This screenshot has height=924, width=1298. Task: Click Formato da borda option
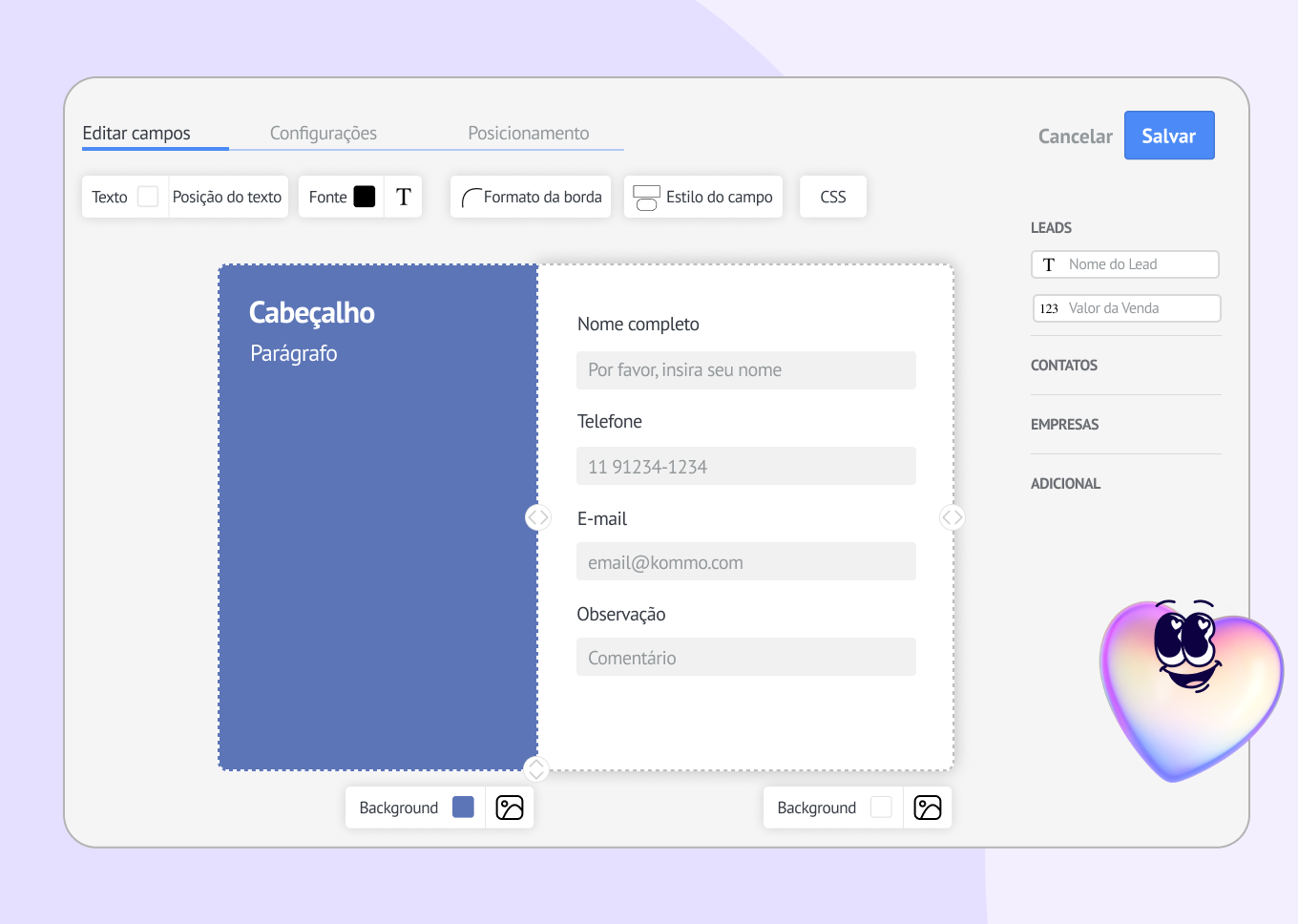click(x=531, y=197)
